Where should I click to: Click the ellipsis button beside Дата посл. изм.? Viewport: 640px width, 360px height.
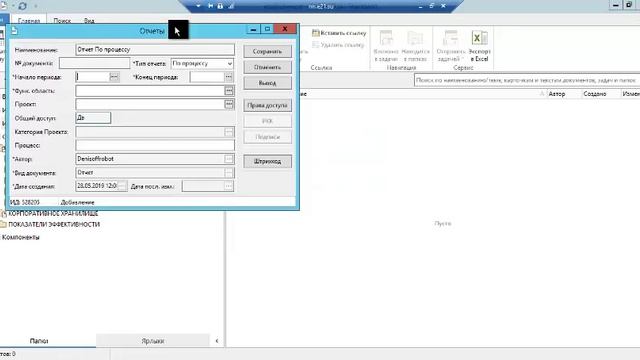click(229, 186)
